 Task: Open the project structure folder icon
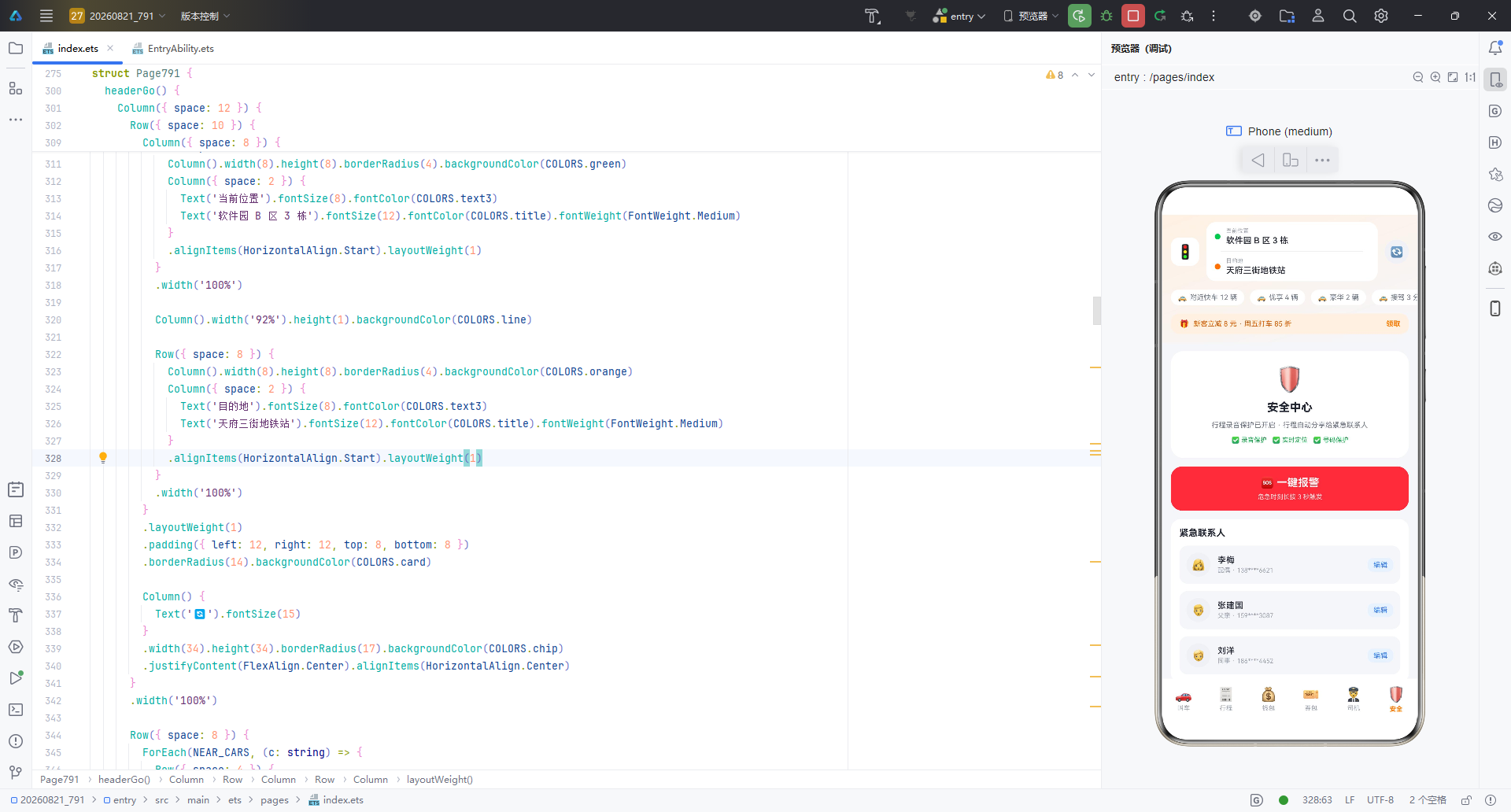point(1287,16)
